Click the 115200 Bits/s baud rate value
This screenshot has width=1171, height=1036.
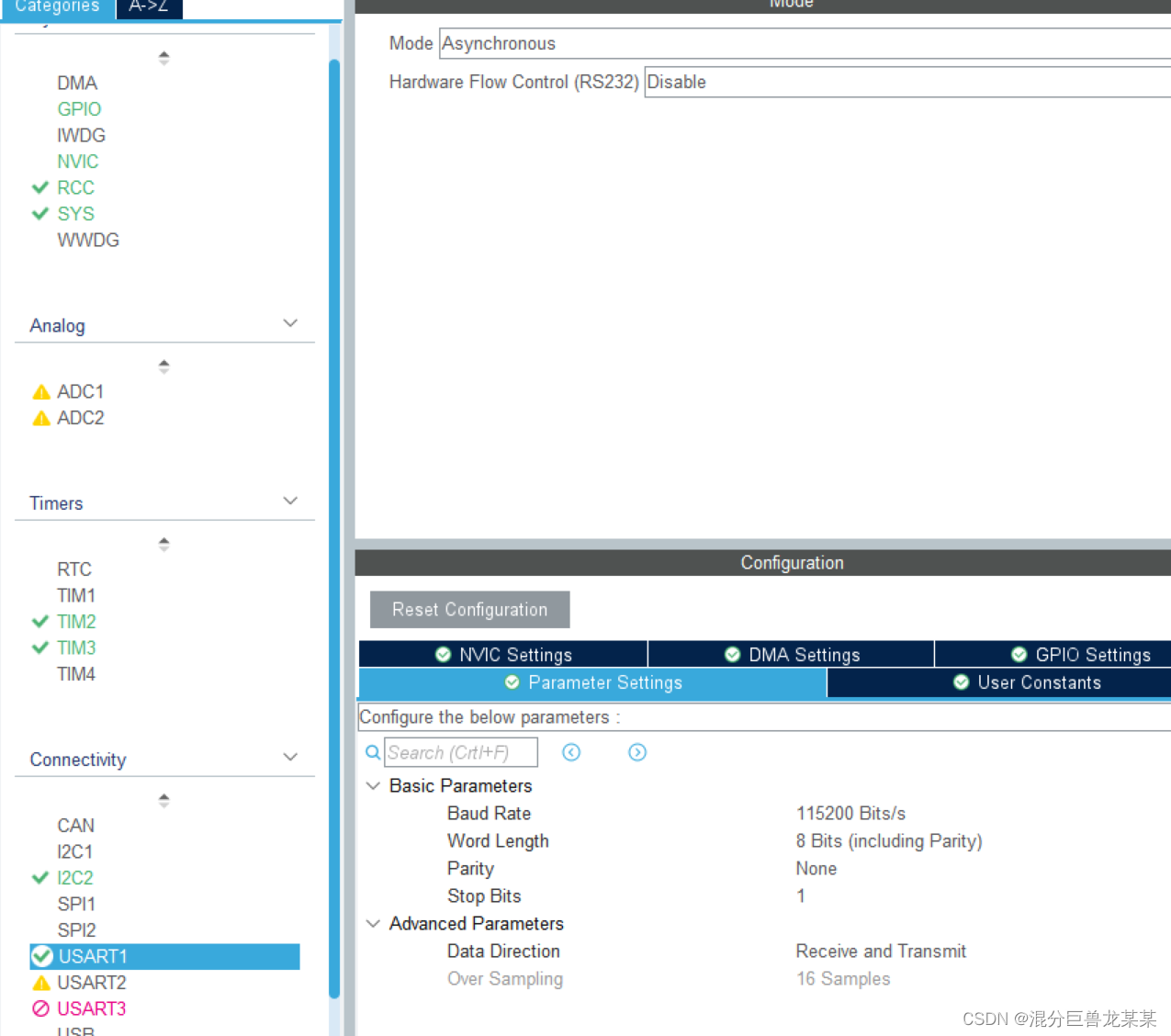850,814
